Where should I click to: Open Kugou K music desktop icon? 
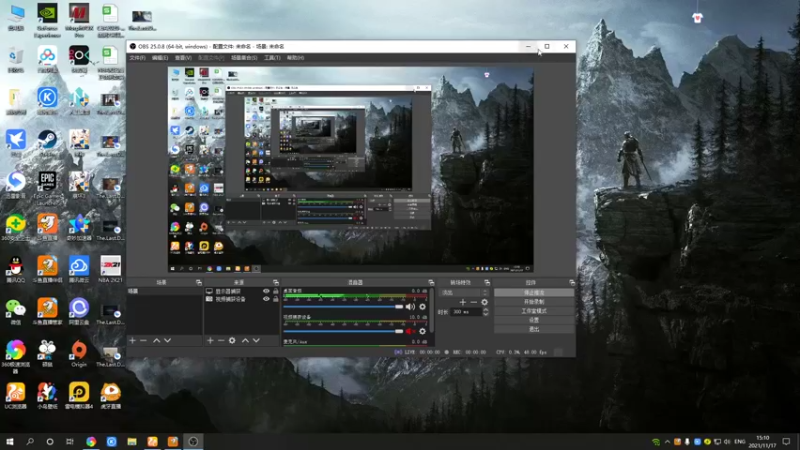[x=47, y=101]
